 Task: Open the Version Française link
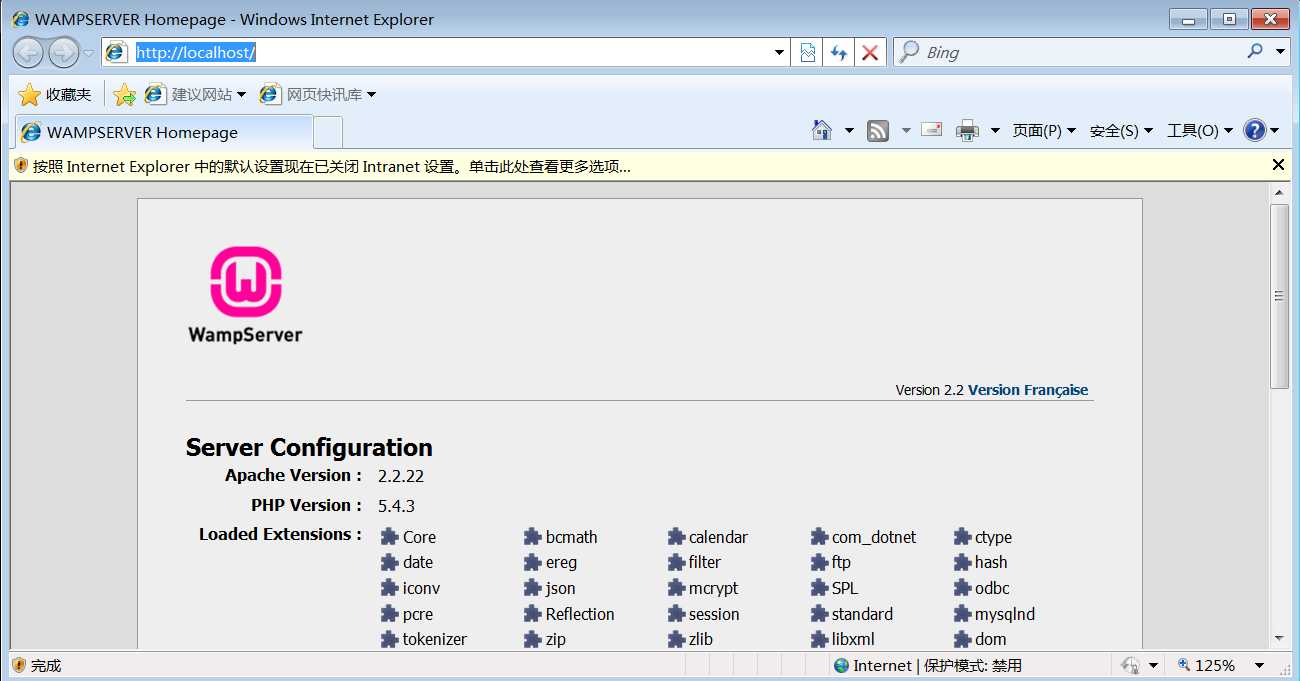pos(1028,390)
